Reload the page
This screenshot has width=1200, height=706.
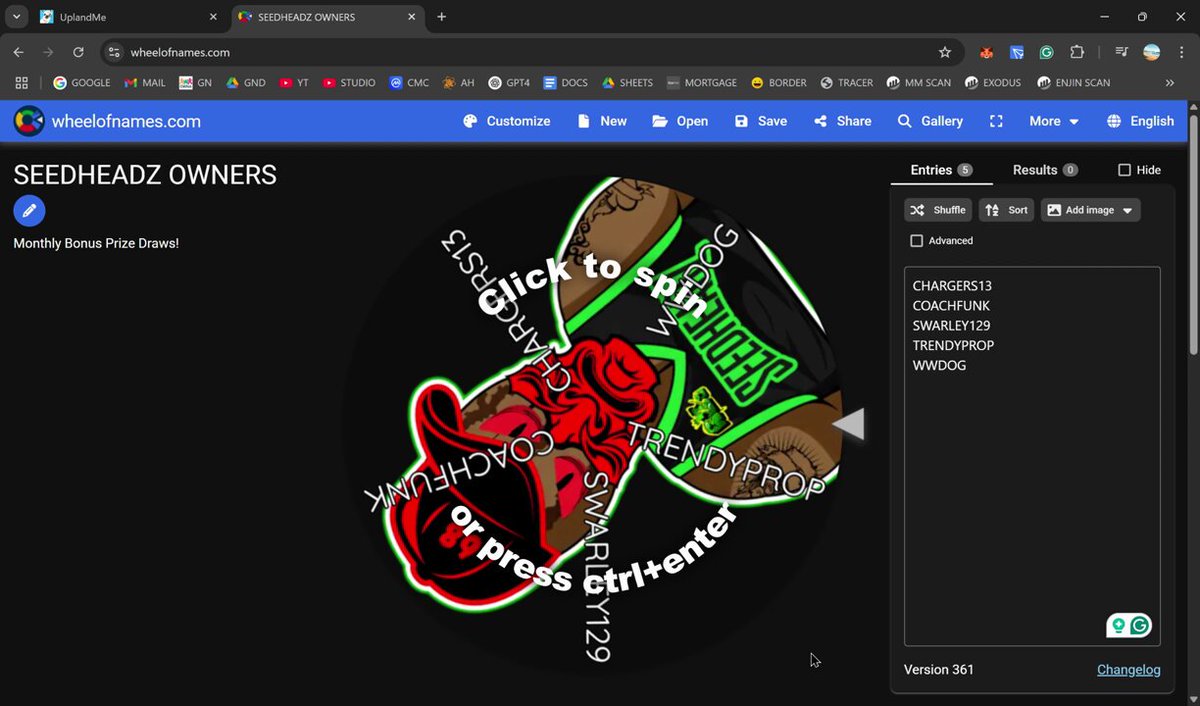point(78,52)
